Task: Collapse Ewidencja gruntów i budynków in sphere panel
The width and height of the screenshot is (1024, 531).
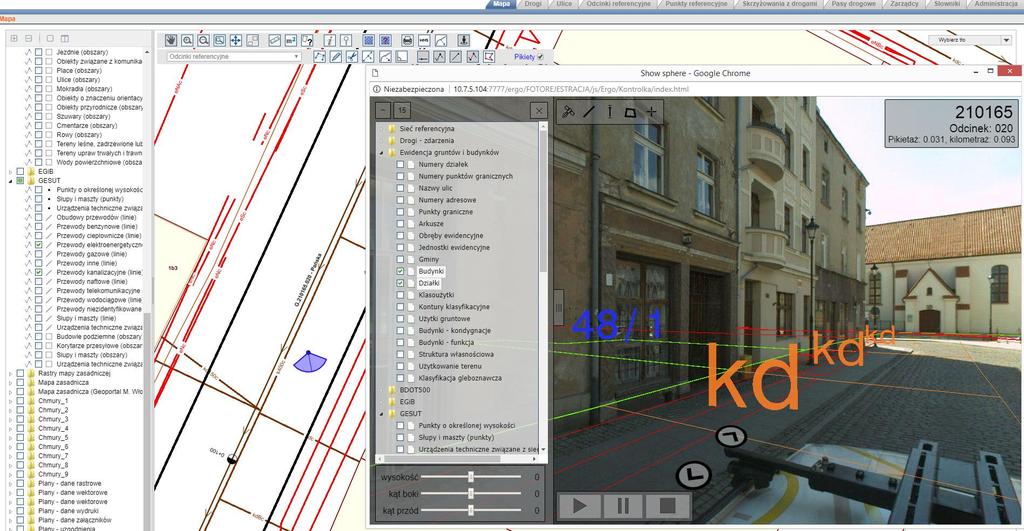Action: pos(382,153)
